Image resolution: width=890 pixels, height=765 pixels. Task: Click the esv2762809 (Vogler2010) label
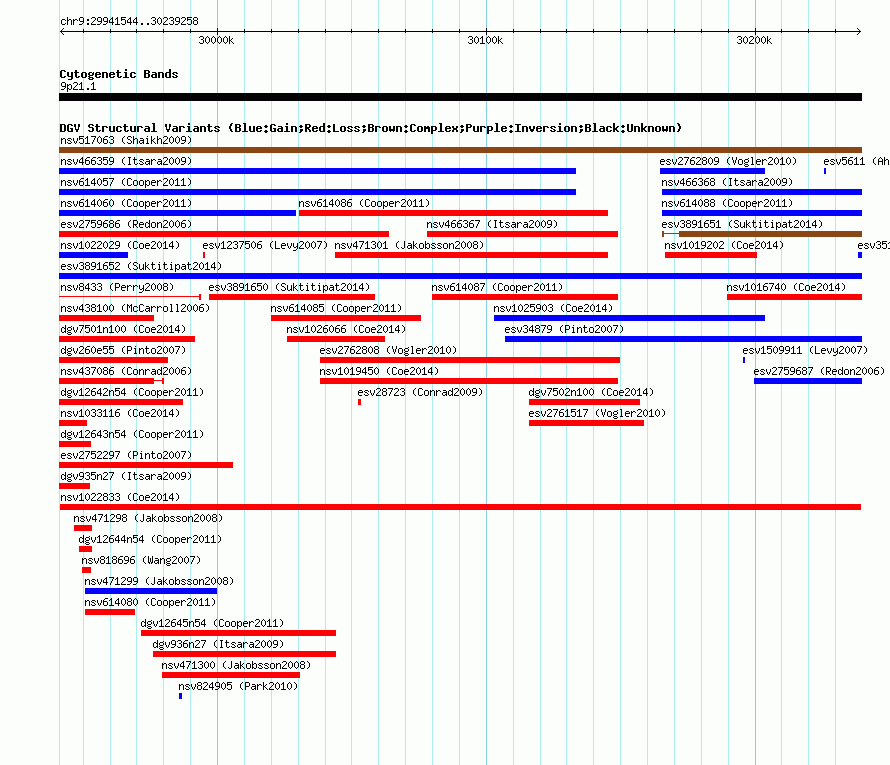(728, 161)
